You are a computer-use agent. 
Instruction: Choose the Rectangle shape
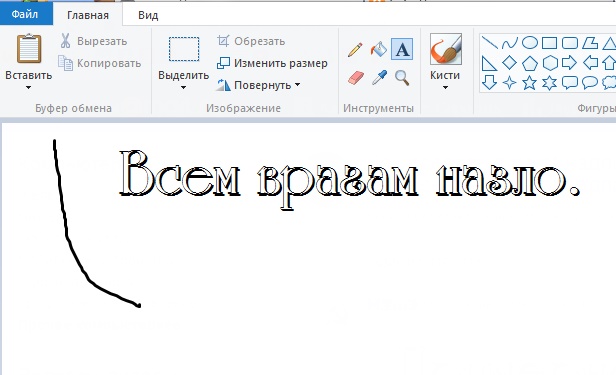point(549,43)
